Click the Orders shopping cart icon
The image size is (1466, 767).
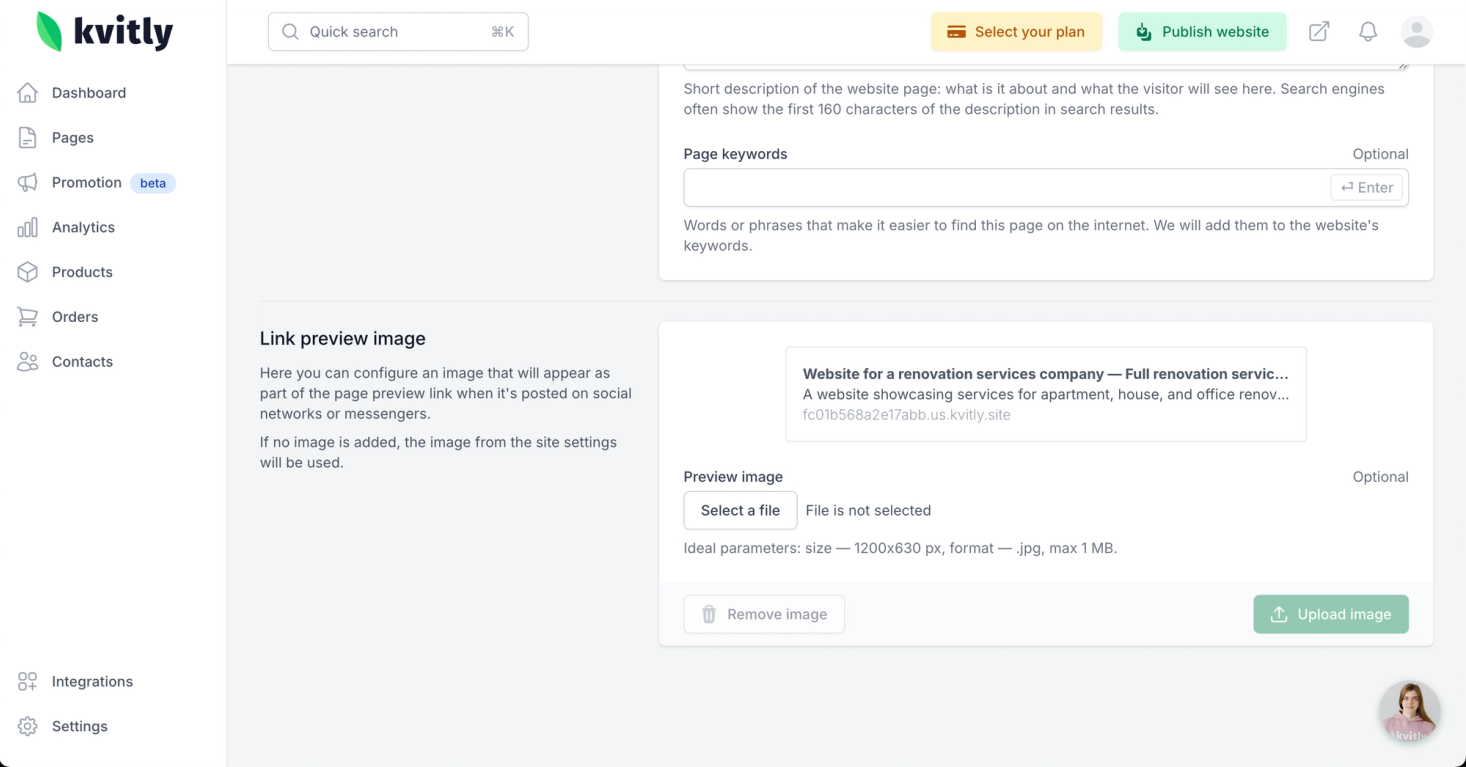click(28, 317)
